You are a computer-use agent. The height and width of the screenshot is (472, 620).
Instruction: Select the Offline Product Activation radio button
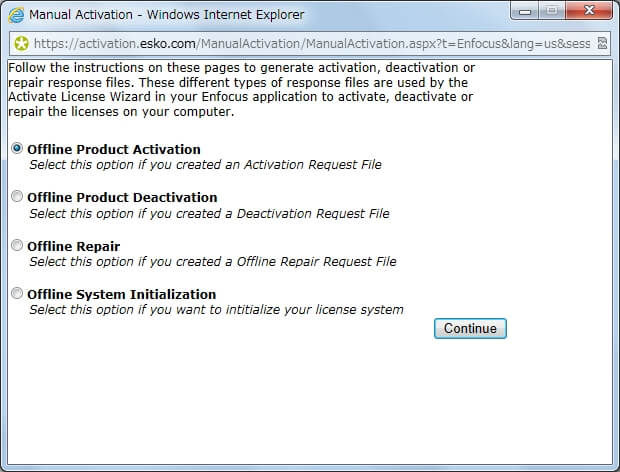tap(17, 148)
